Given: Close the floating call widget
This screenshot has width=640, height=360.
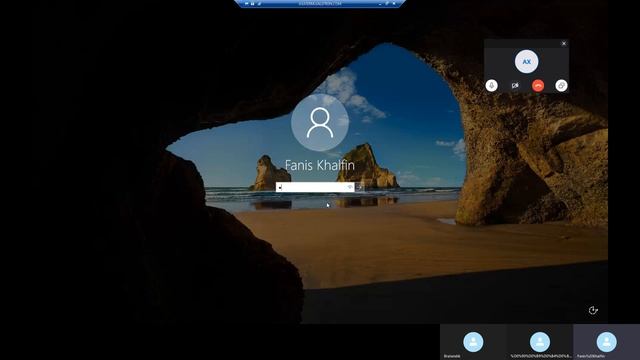Looking at the screenshot, I should pos(564,43).
